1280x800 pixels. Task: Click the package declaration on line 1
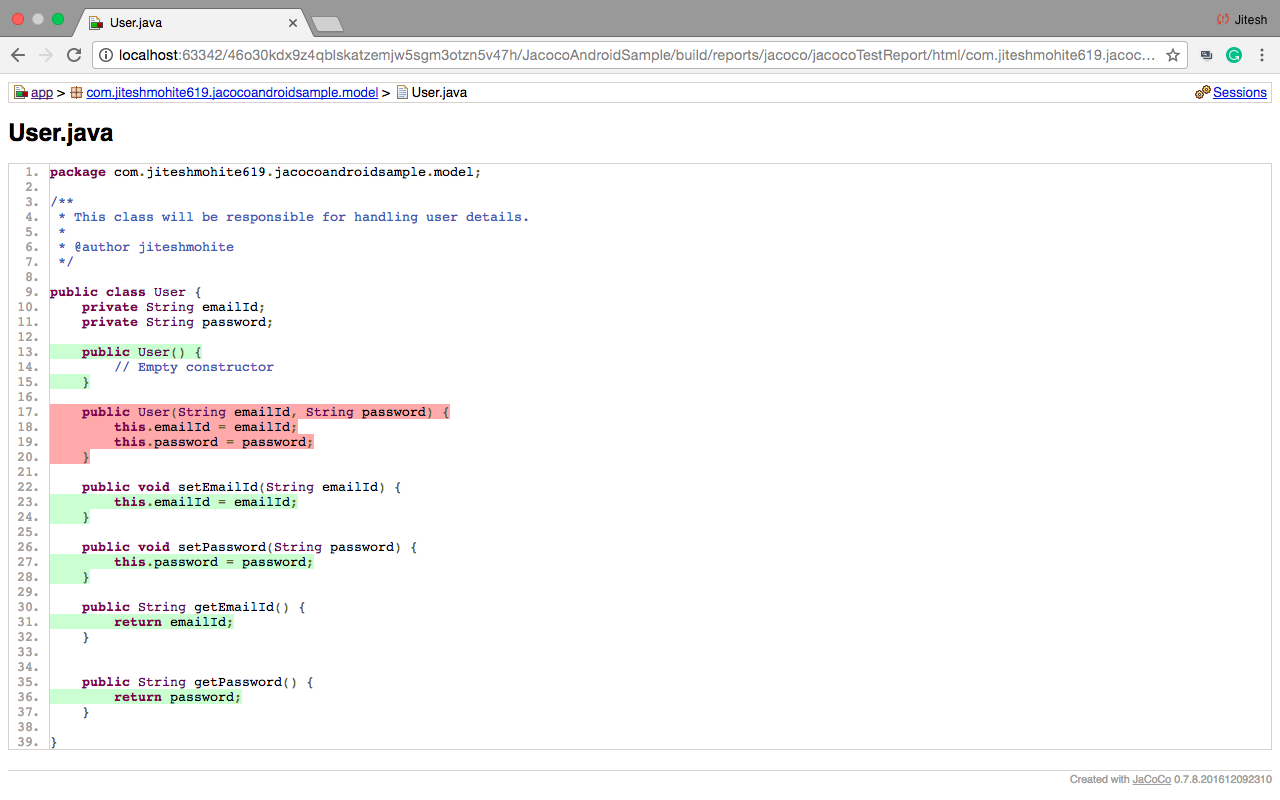coord(265,172)
